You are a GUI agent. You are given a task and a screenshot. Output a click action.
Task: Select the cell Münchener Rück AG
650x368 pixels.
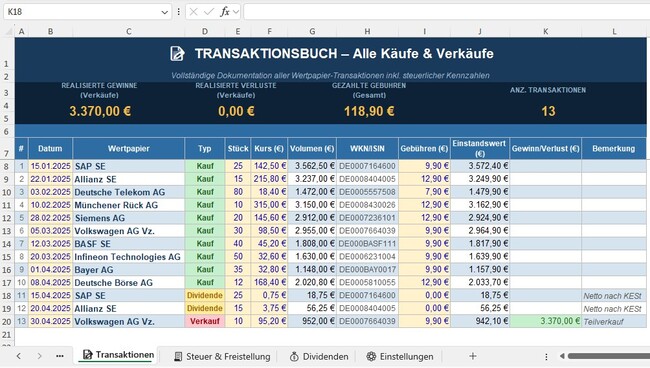coord(129,205)
